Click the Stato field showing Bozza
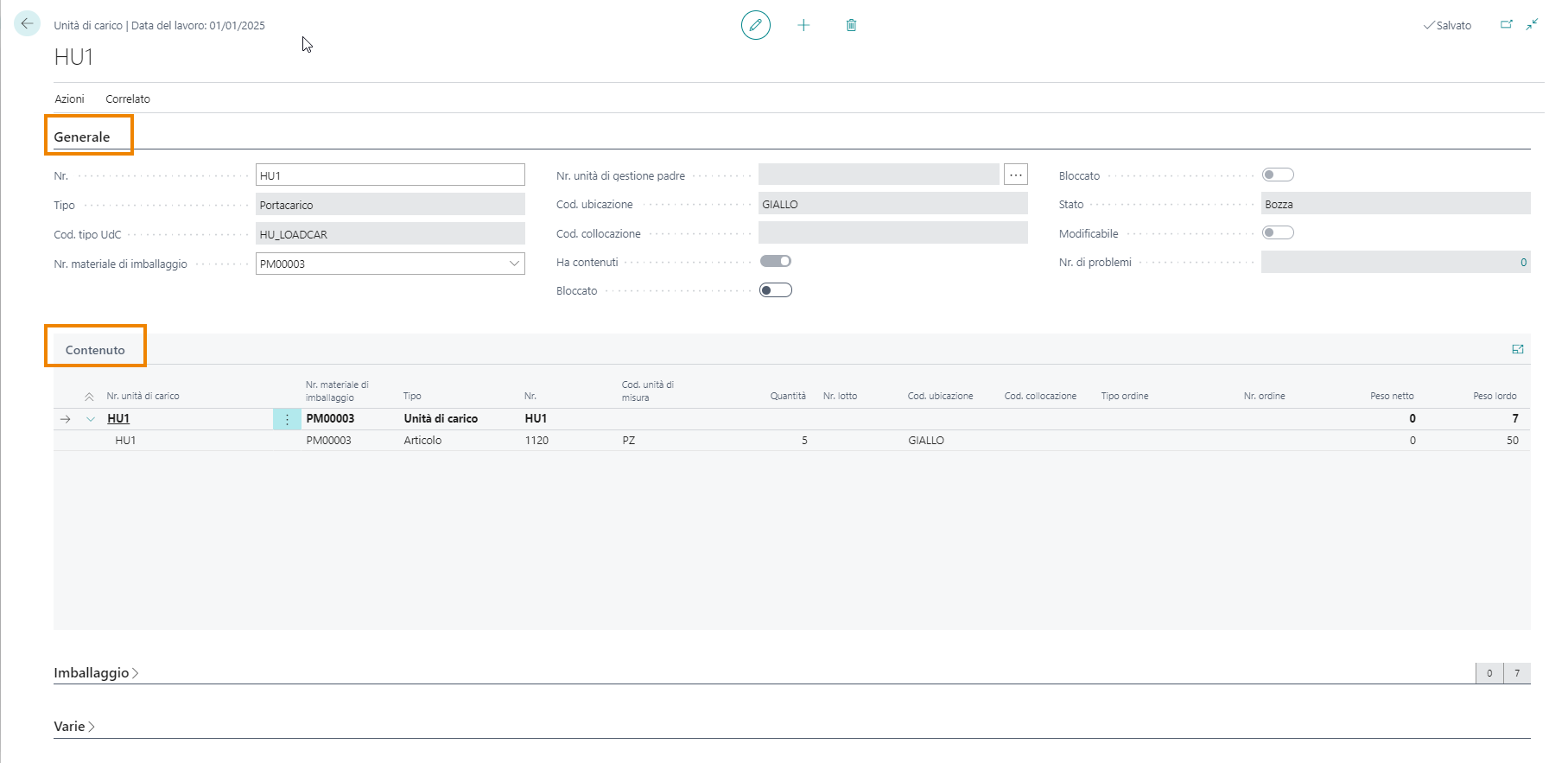Screen dimensions: 1568x763 point(1396,204)
